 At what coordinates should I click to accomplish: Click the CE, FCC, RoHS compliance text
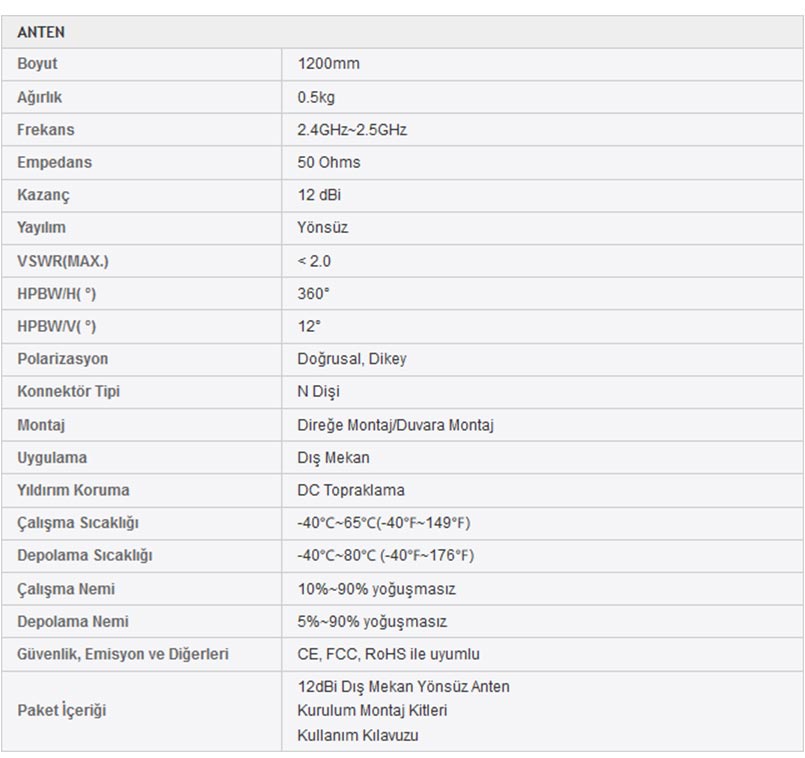click(x=388, y=654)
